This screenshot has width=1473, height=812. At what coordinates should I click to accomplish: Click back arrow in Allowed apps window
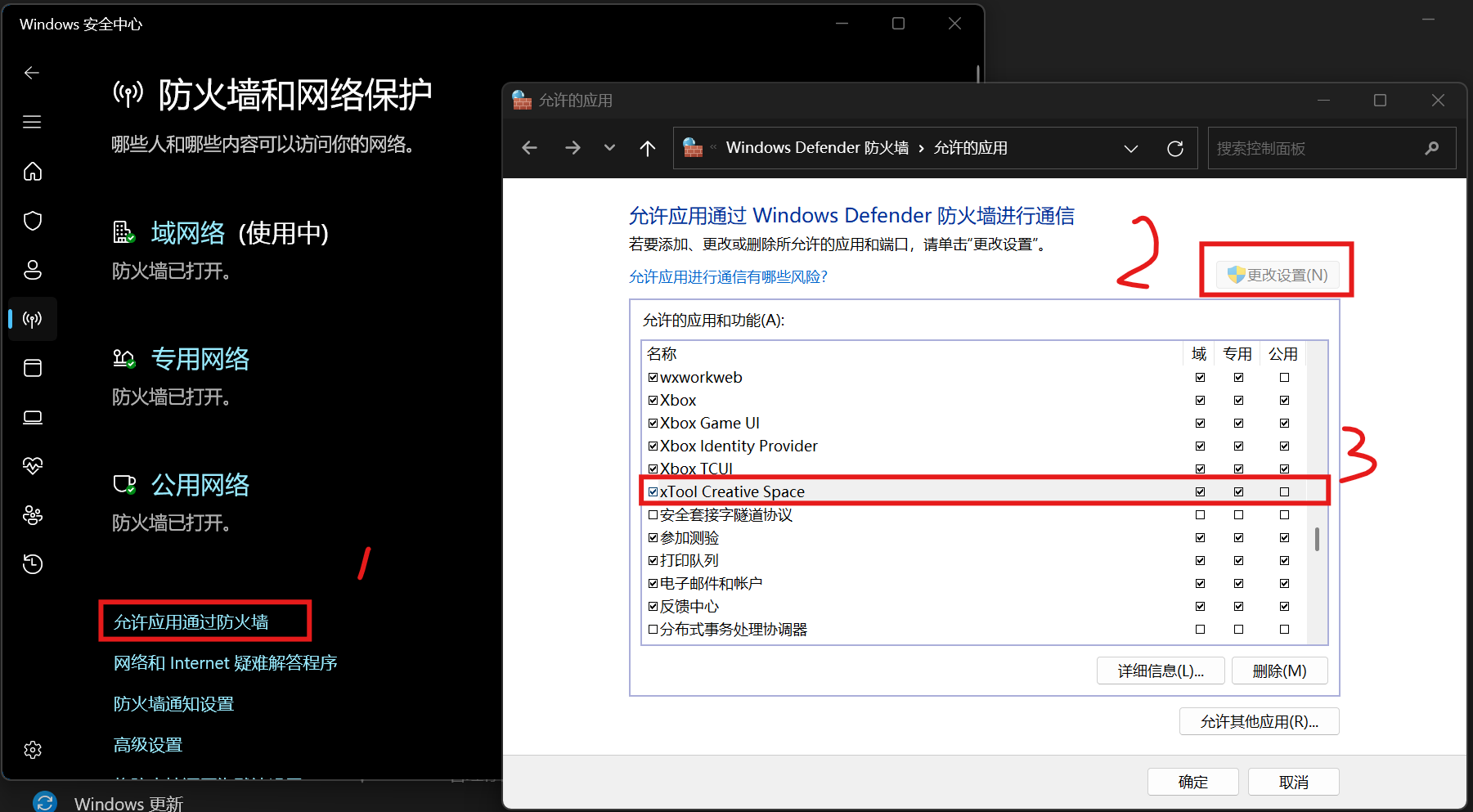[x=529, y=148]
